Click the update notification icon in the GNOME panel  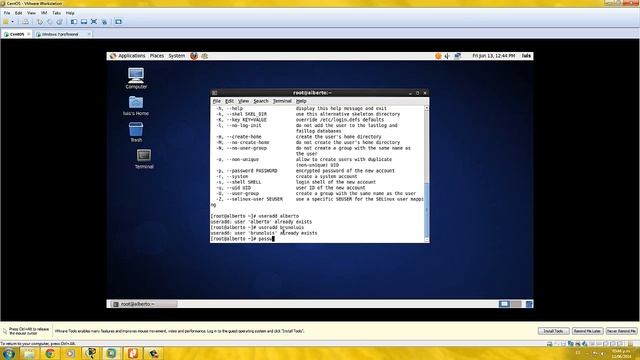[438, 56]
